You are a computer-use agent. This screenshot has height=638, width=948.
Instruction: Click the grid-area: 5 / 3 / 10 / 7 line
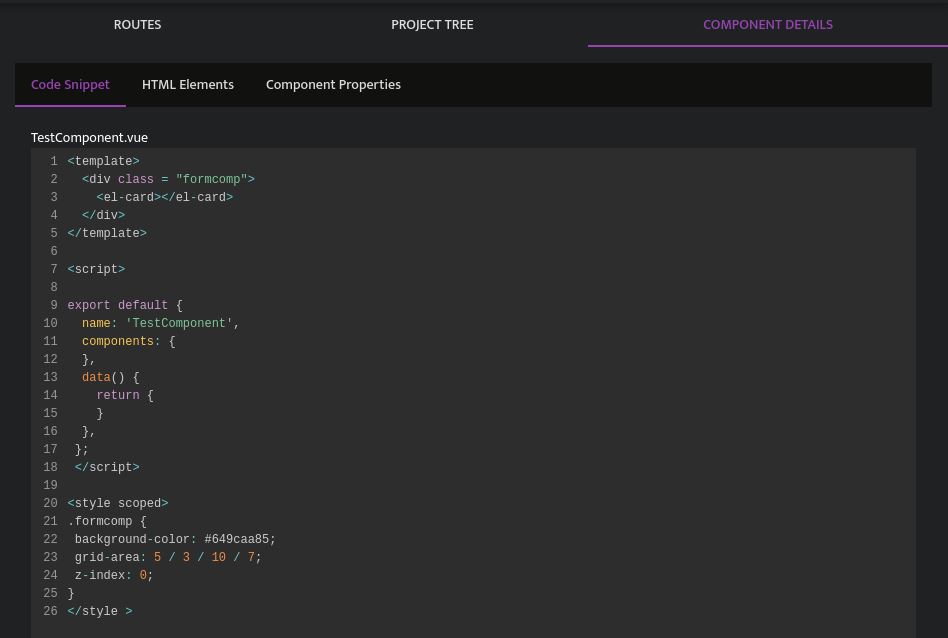(168, 558)
